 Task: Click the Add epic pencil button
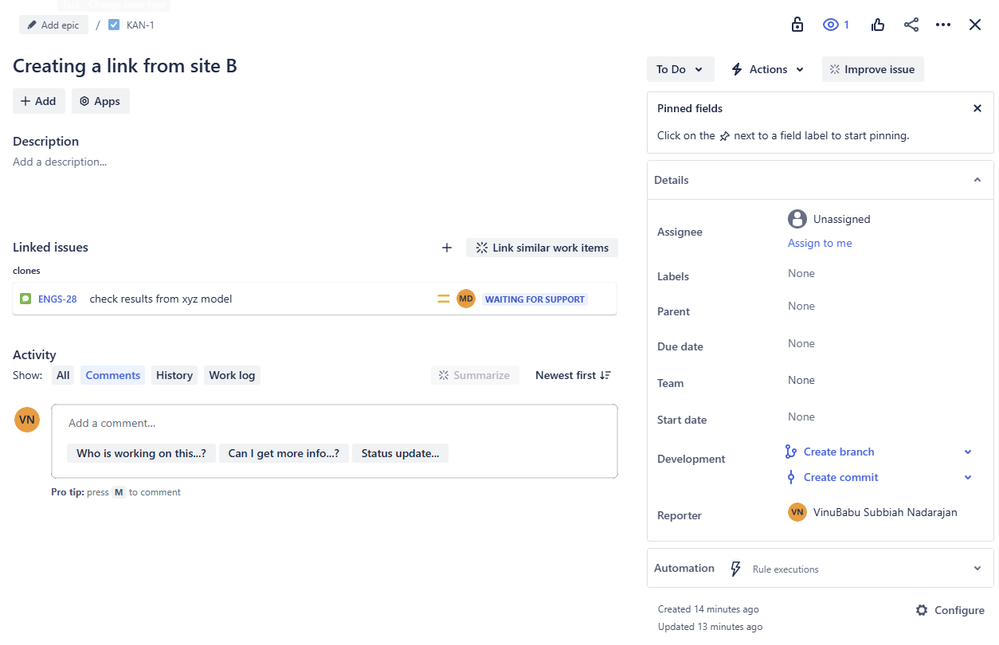point(54,25)
